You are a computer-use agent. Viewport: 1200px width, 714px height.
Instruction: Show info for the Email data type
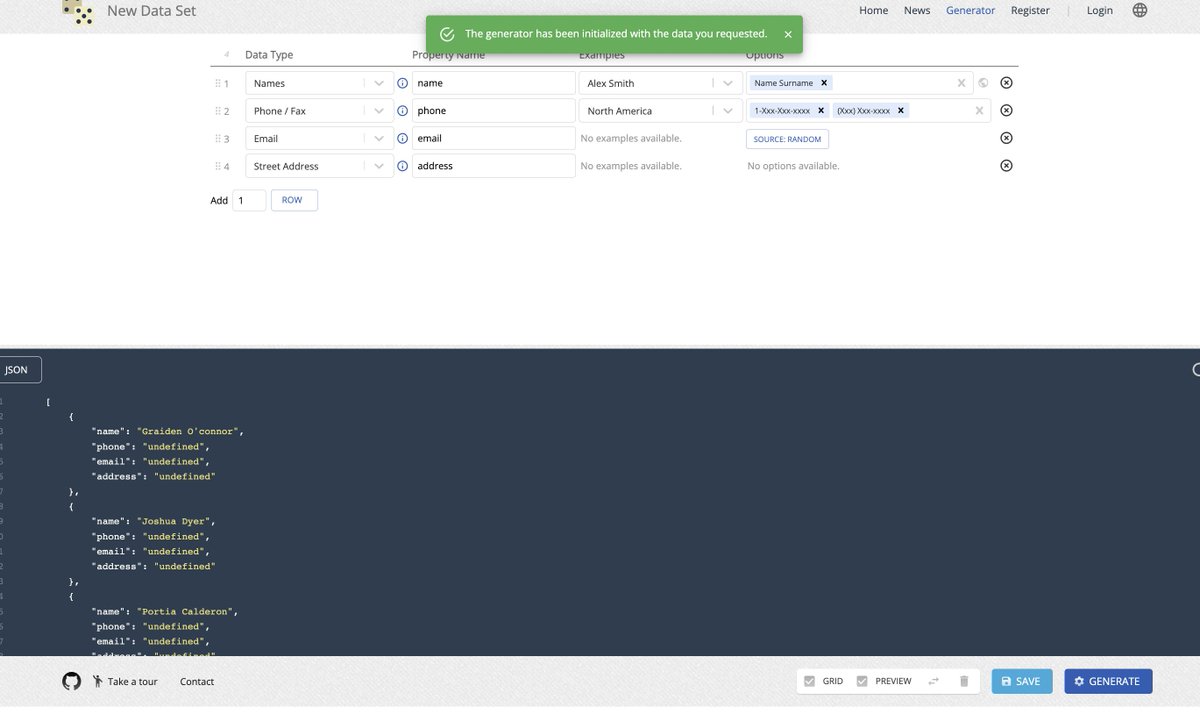tap(403, 138)
